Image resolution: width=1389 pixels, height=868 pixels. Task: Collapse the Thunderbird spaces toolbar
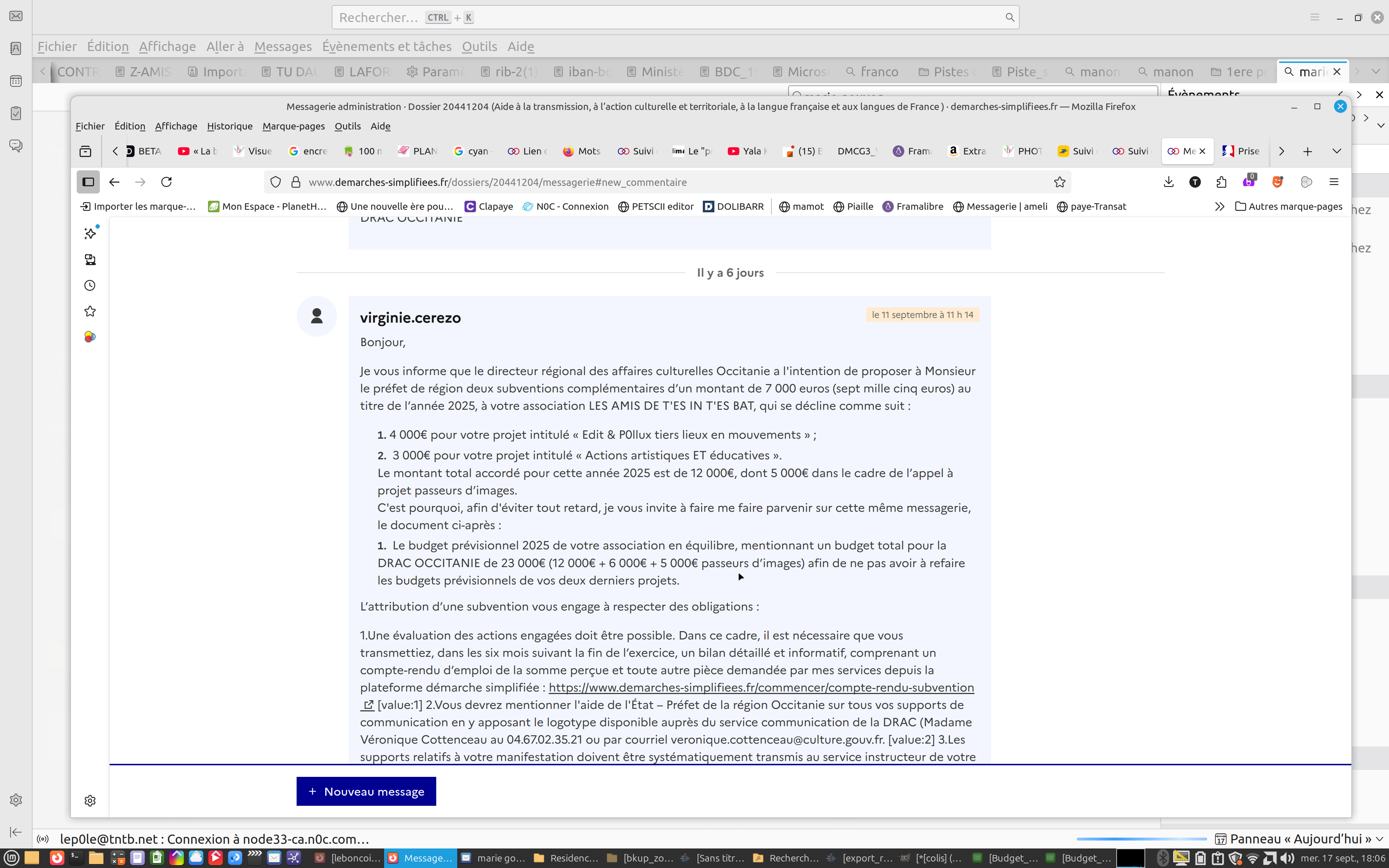[x=16, y=832]
